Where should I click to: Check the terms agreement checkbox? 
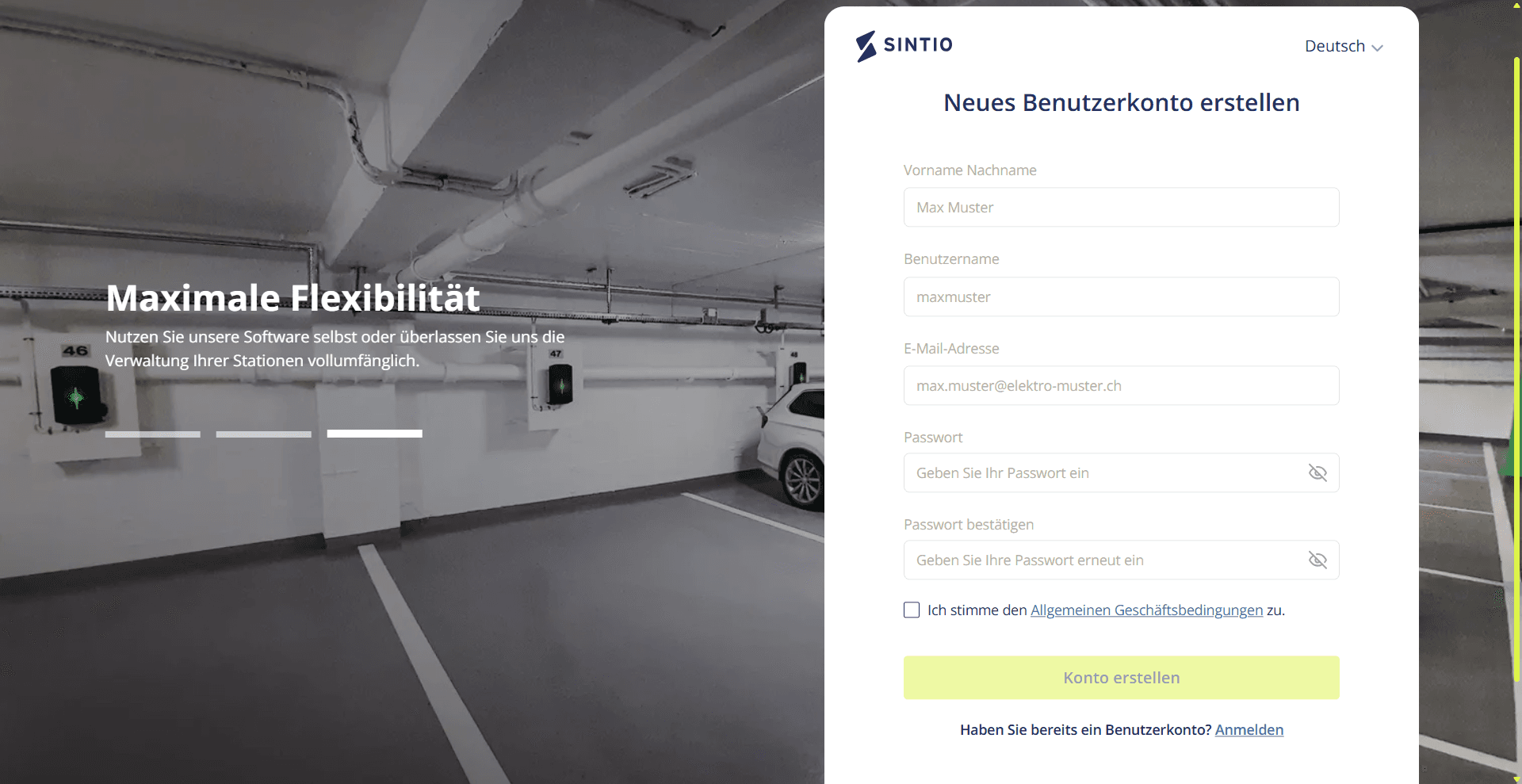[912, 610]
